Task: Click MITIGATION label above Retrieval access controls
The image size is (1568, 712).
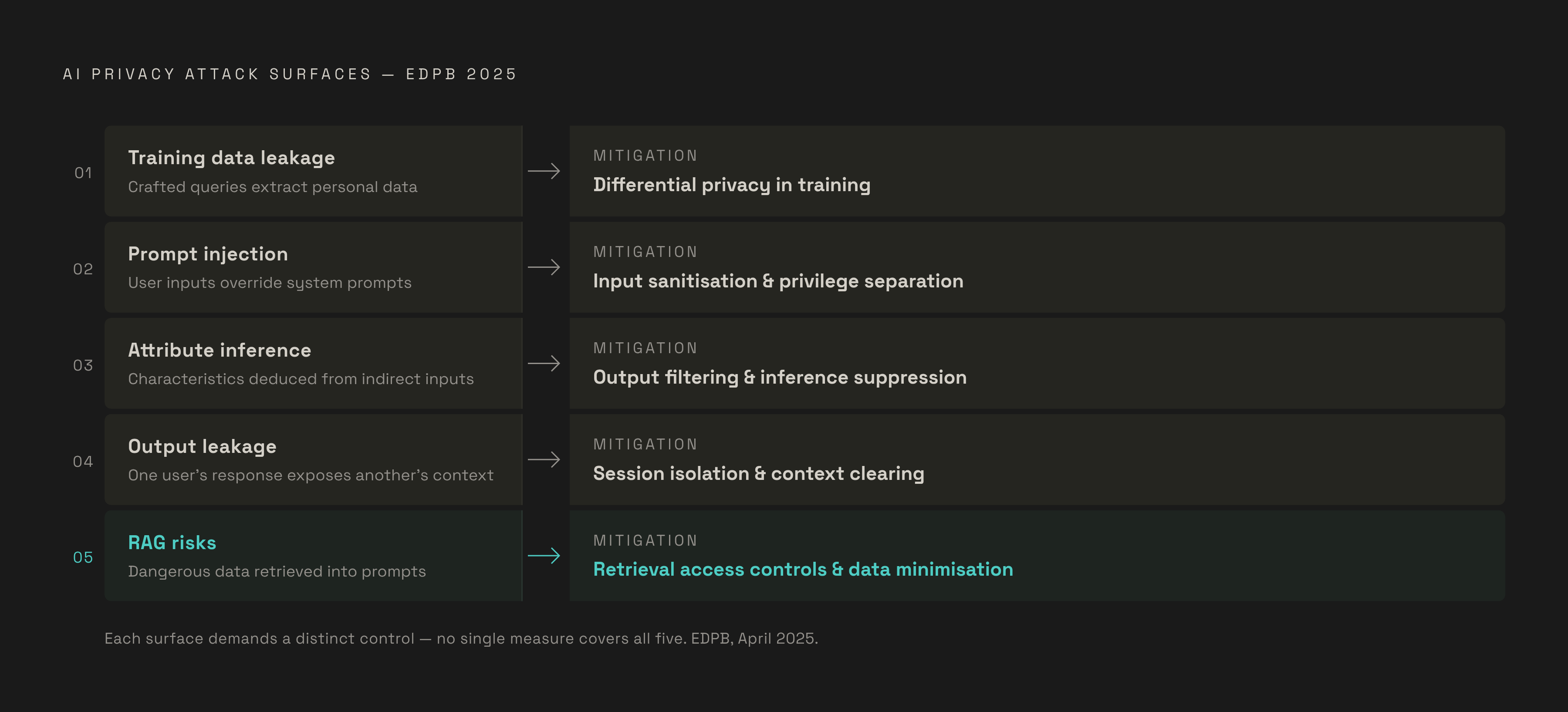Action: [645, 540]
